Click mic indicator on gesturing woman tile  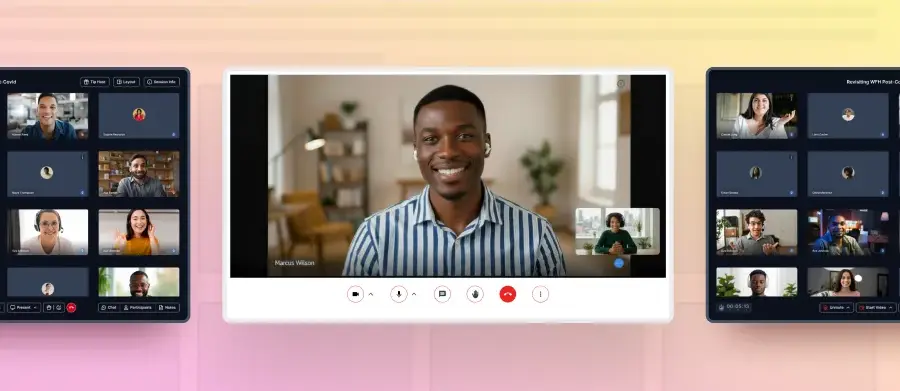point(792,134)
